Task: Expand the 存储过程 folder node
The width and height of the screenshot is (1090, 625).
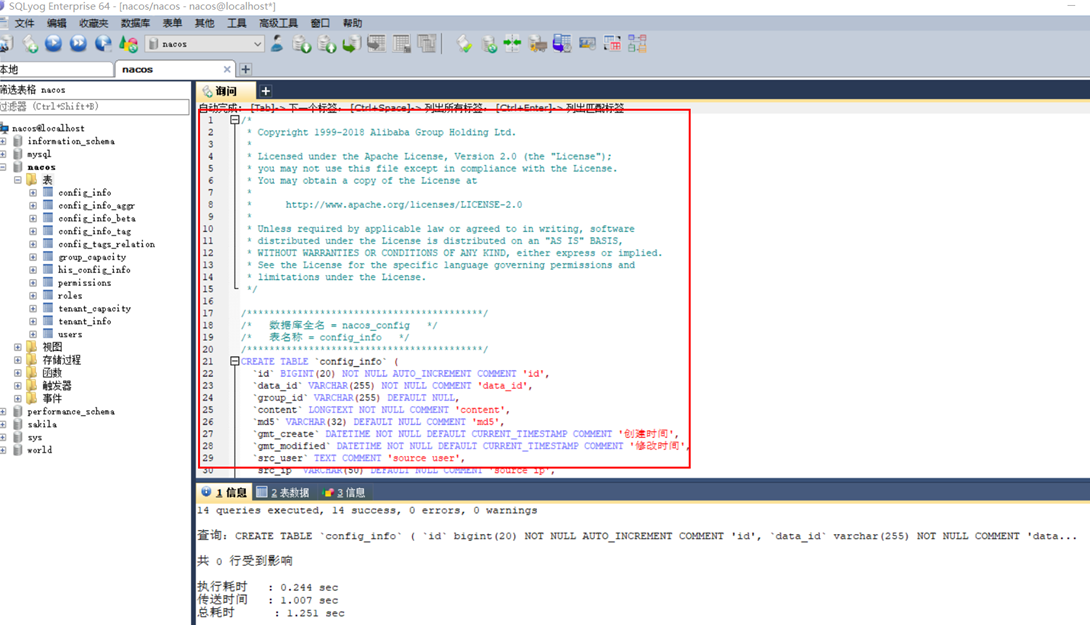Action: (x=18, y=360)
